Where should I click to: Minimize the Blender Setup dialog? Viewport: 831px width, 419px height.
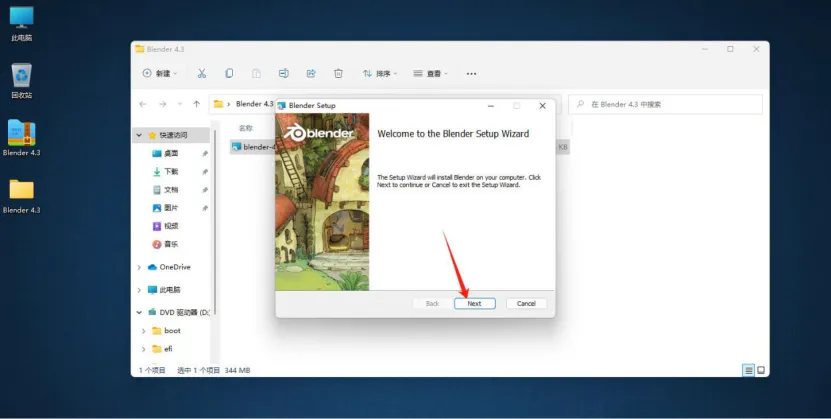pyautogui.click(x=491, y=105)
